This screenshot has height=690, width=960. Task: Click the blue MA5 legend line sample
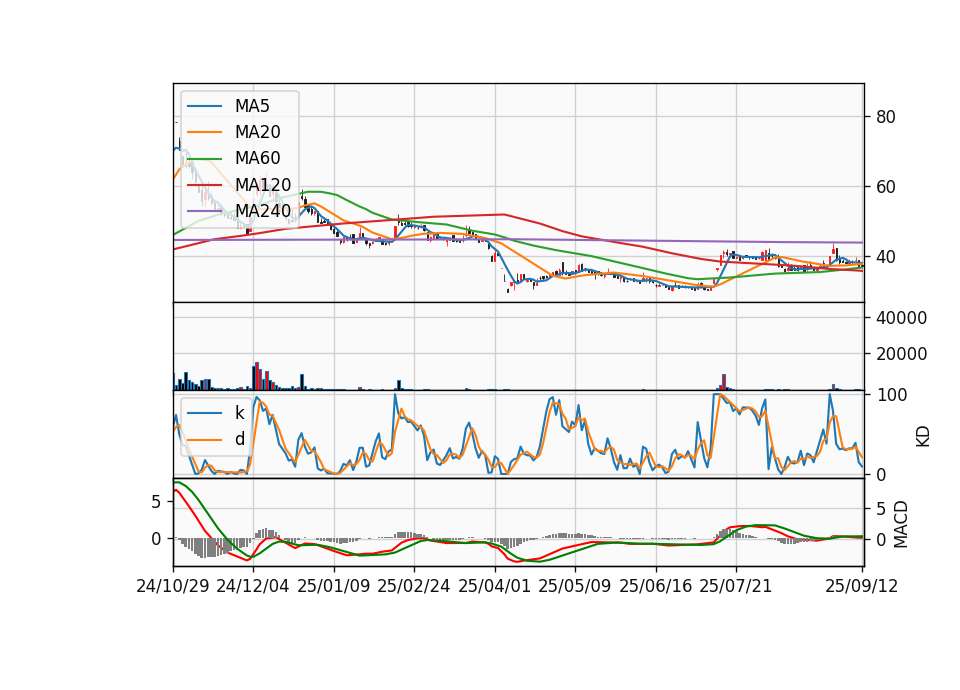(204, 107)
